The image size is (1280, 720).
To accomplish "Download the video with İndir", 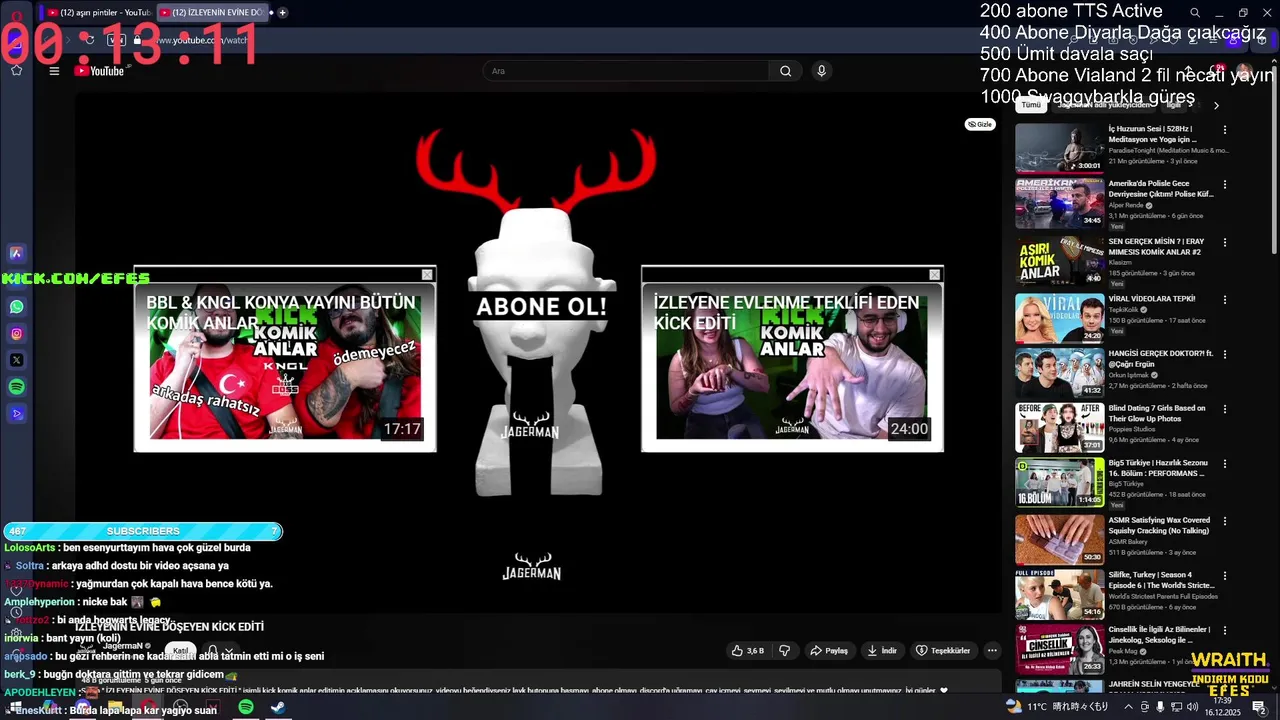I will pos(882,650).
